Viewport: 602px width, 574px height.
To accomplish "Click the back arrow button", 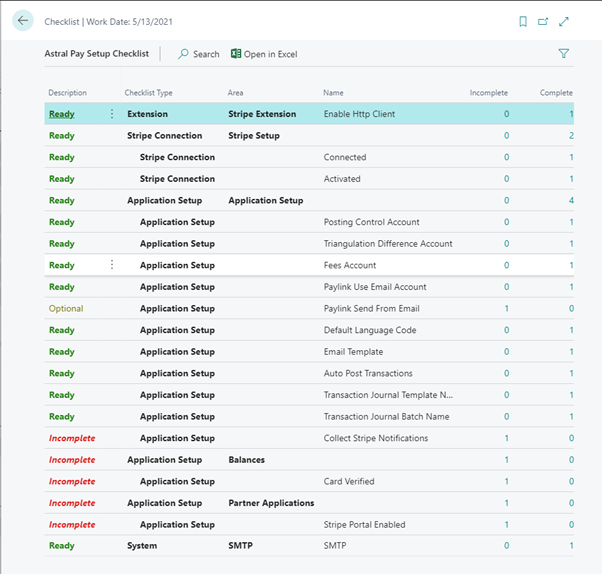I will tap(23, 21).
